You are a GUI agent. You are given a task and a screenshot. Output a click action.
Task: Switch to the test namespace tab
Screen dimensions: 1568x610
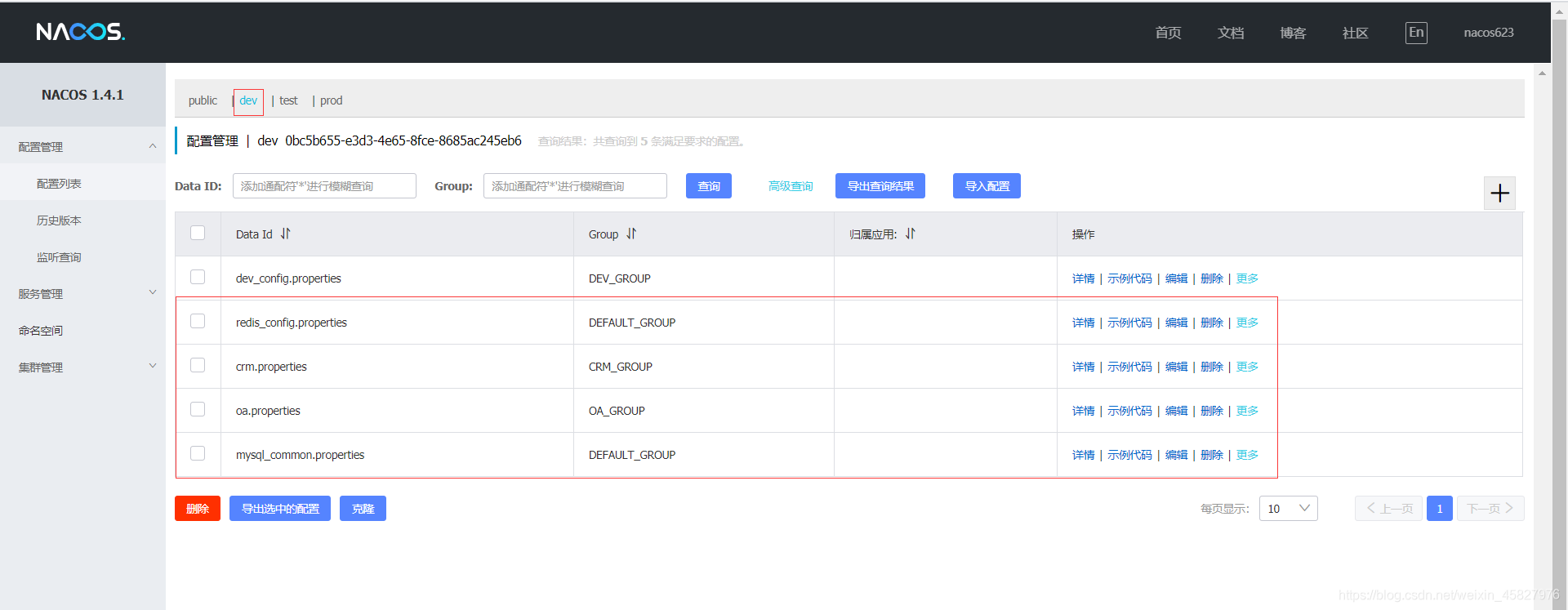[x=288, y=100]
